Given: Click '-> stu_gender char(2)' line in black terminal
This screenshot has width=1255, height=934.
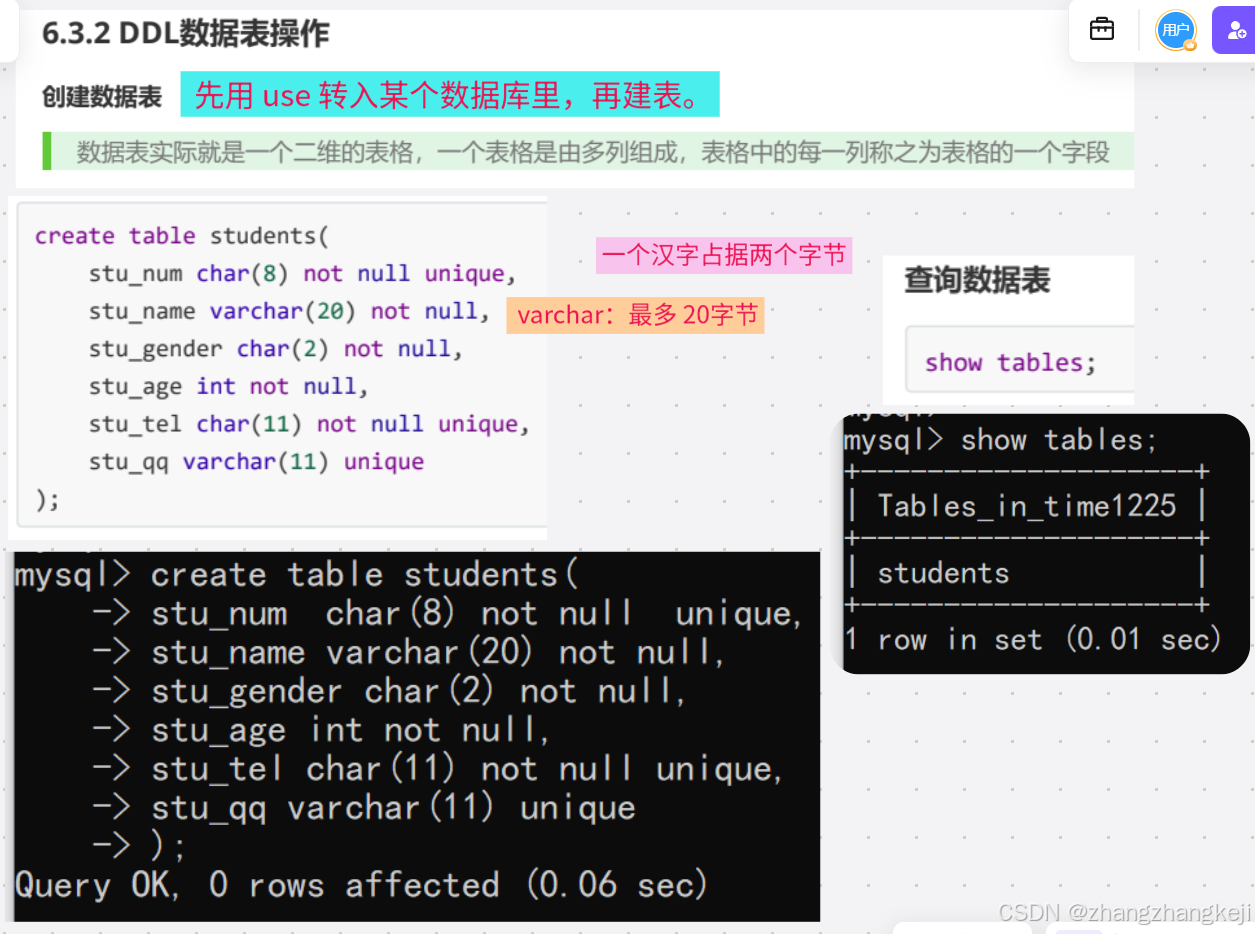Looking at the screenshot, I should 389,692.
